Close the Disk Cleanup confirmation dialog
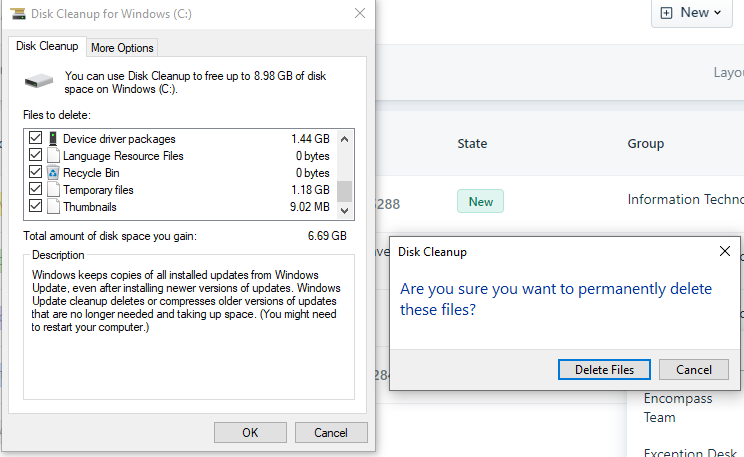The image size is (744, 457). pos(725,251)
